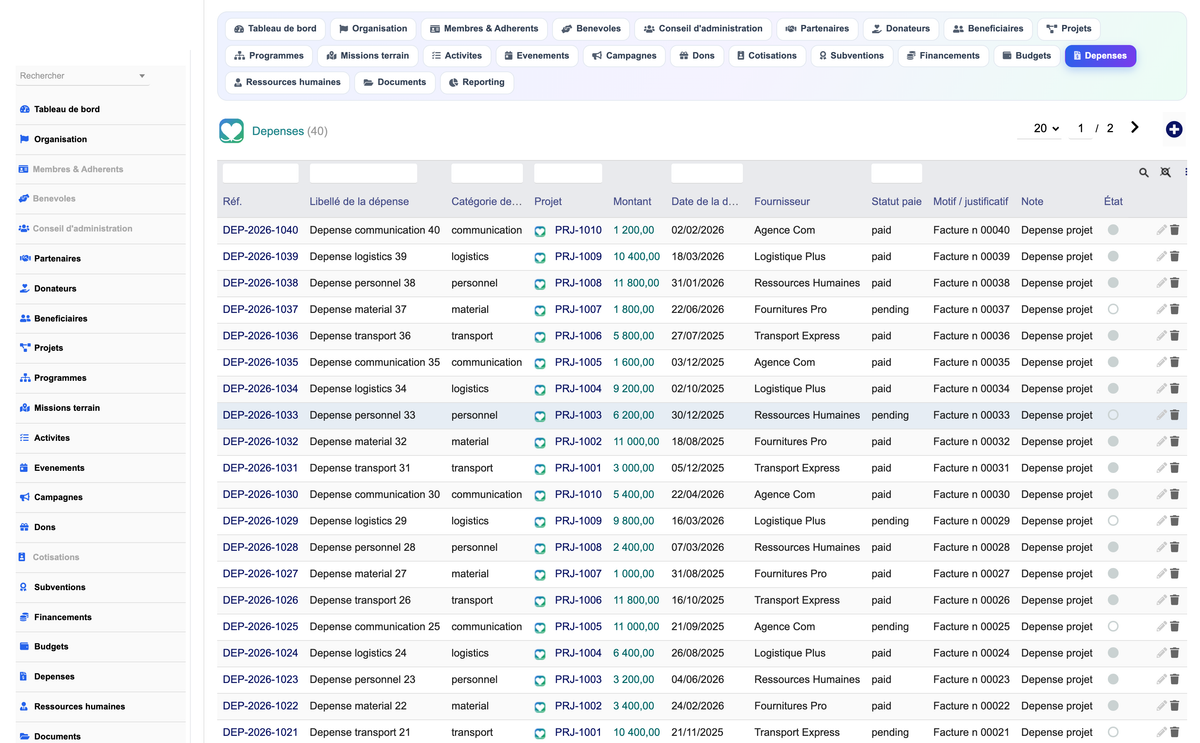Open reference link DEP-2026-1028
The height and width of the screenshot is (743, 1200).
pyautogui.click(x=260, y=547)
